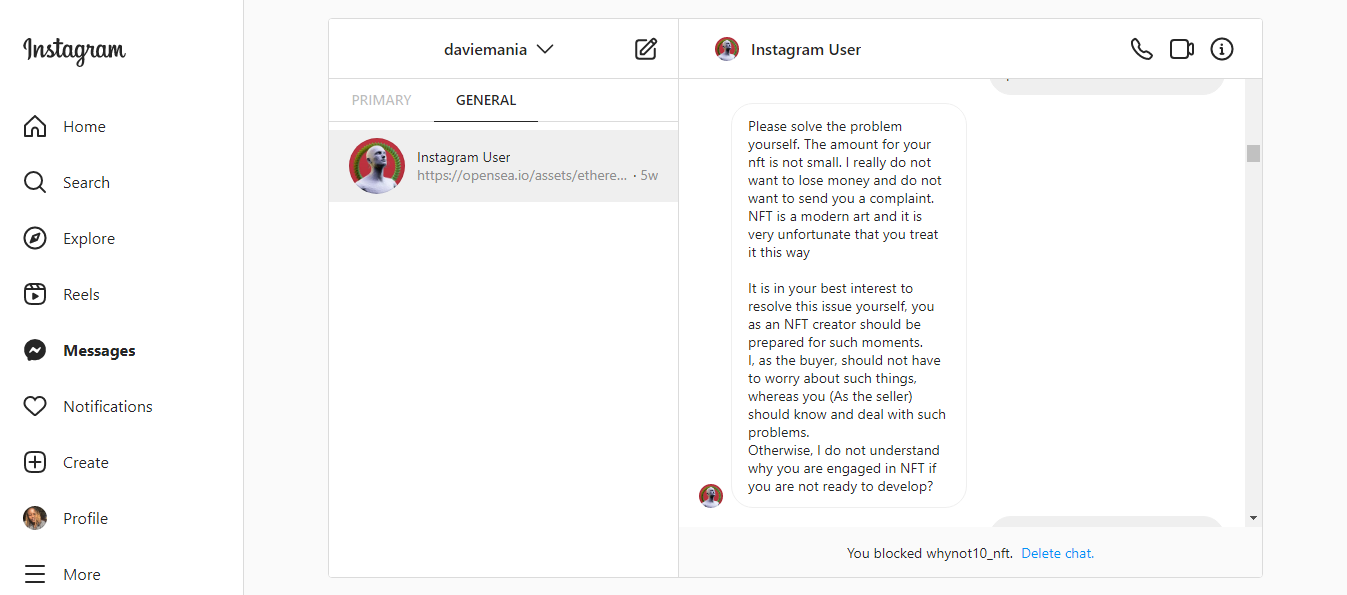Click the More label in sidebar
Image resolution: width=1347 pixels, height=595 pixels.
82,575
